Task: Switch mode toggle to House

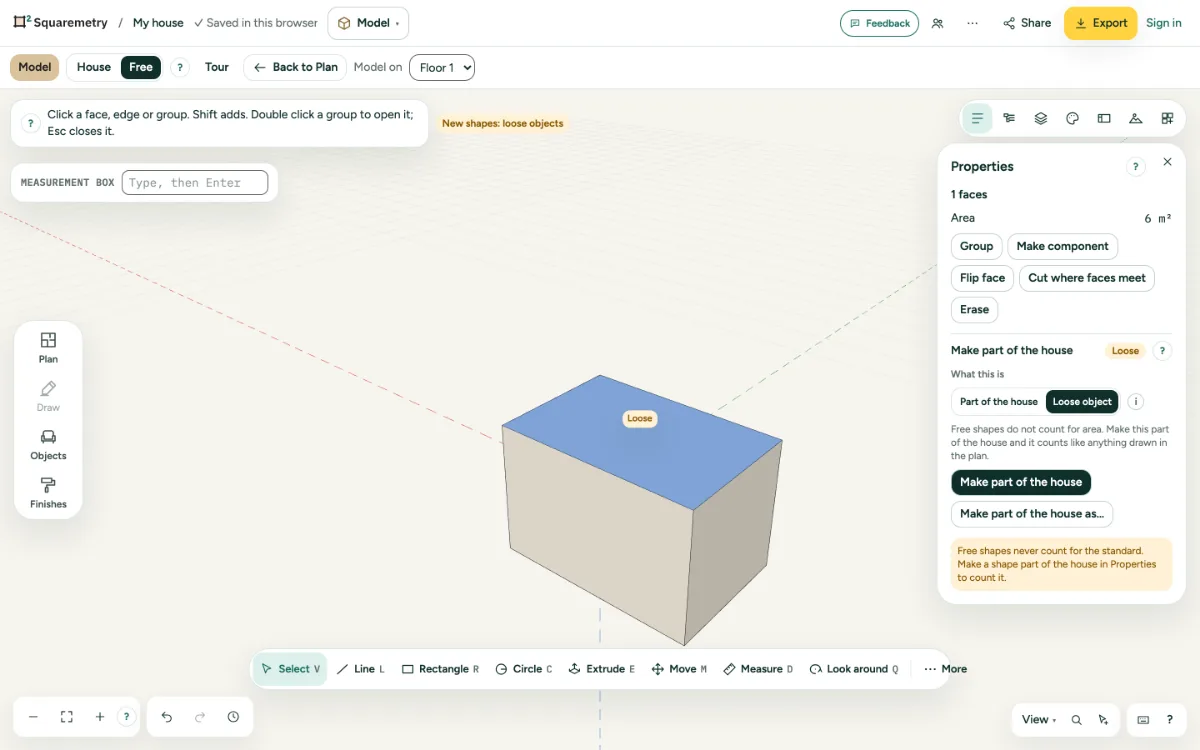Action: [x=94, y=67]
